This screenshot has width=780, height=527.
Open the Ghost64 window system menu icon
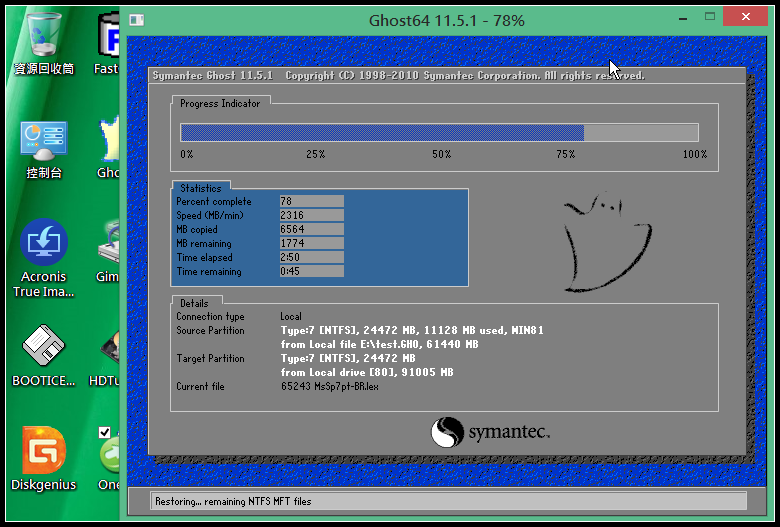click(137, 20)
